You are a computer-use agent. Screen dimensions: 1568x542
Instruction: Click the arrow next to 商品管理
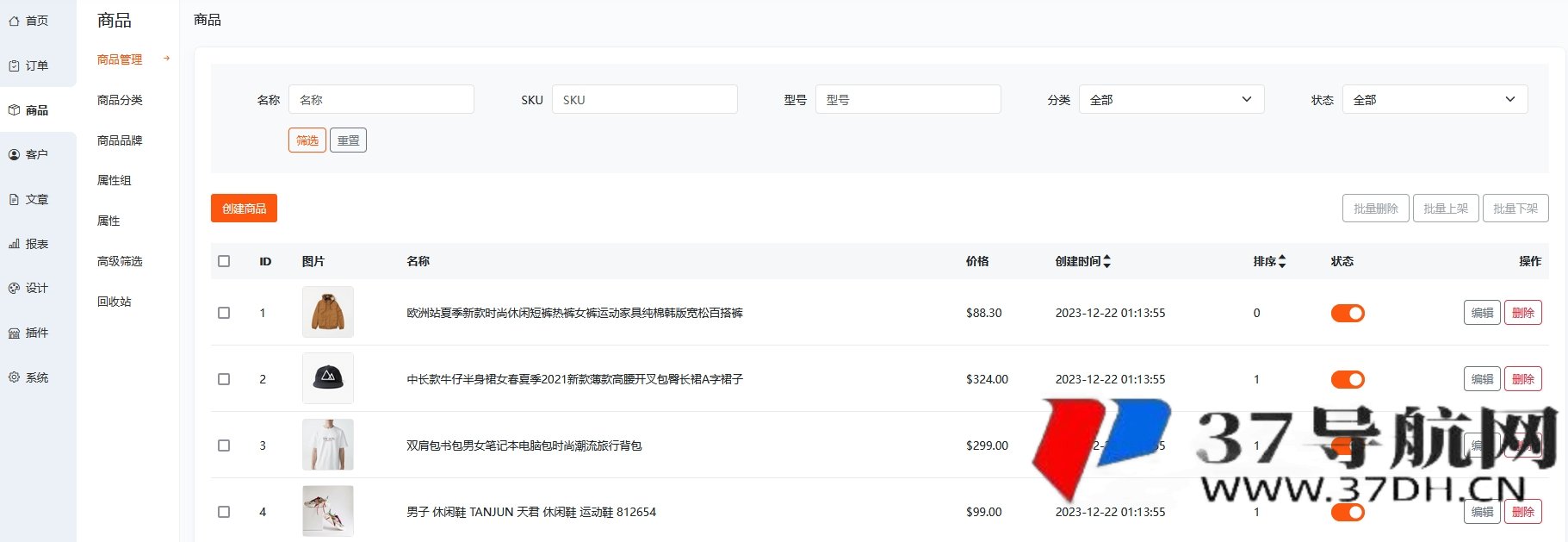167,59
